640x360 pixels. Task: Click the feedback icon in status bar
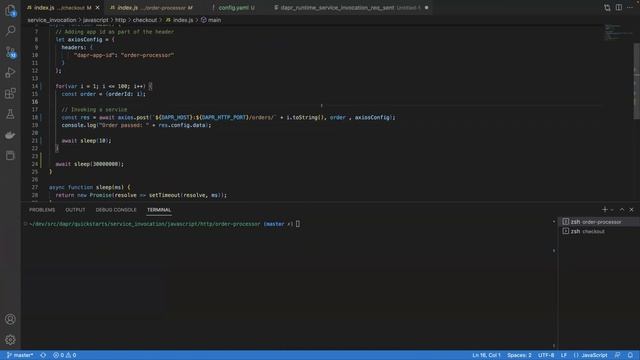618,355
